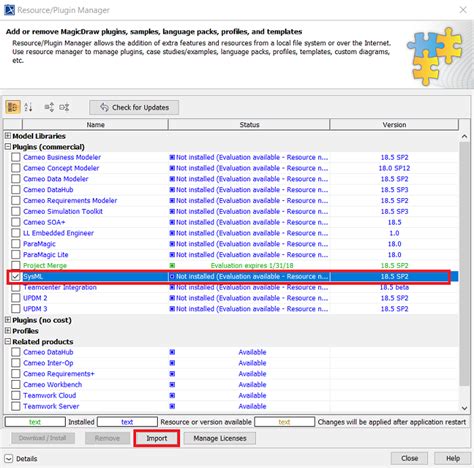Click the list scrollbar down arrow
Viewport: 474px width, 468px height.
coord(464,408)
